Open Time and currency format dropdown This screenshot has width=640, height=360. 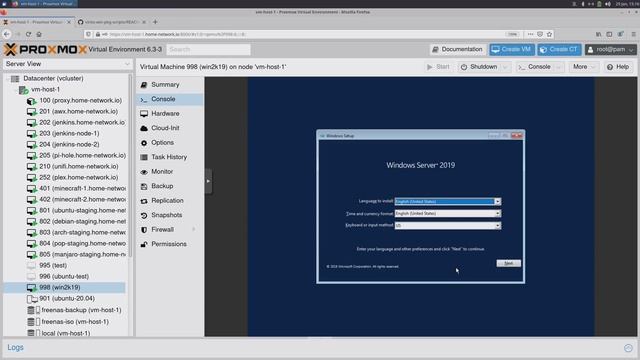[497, 213]
